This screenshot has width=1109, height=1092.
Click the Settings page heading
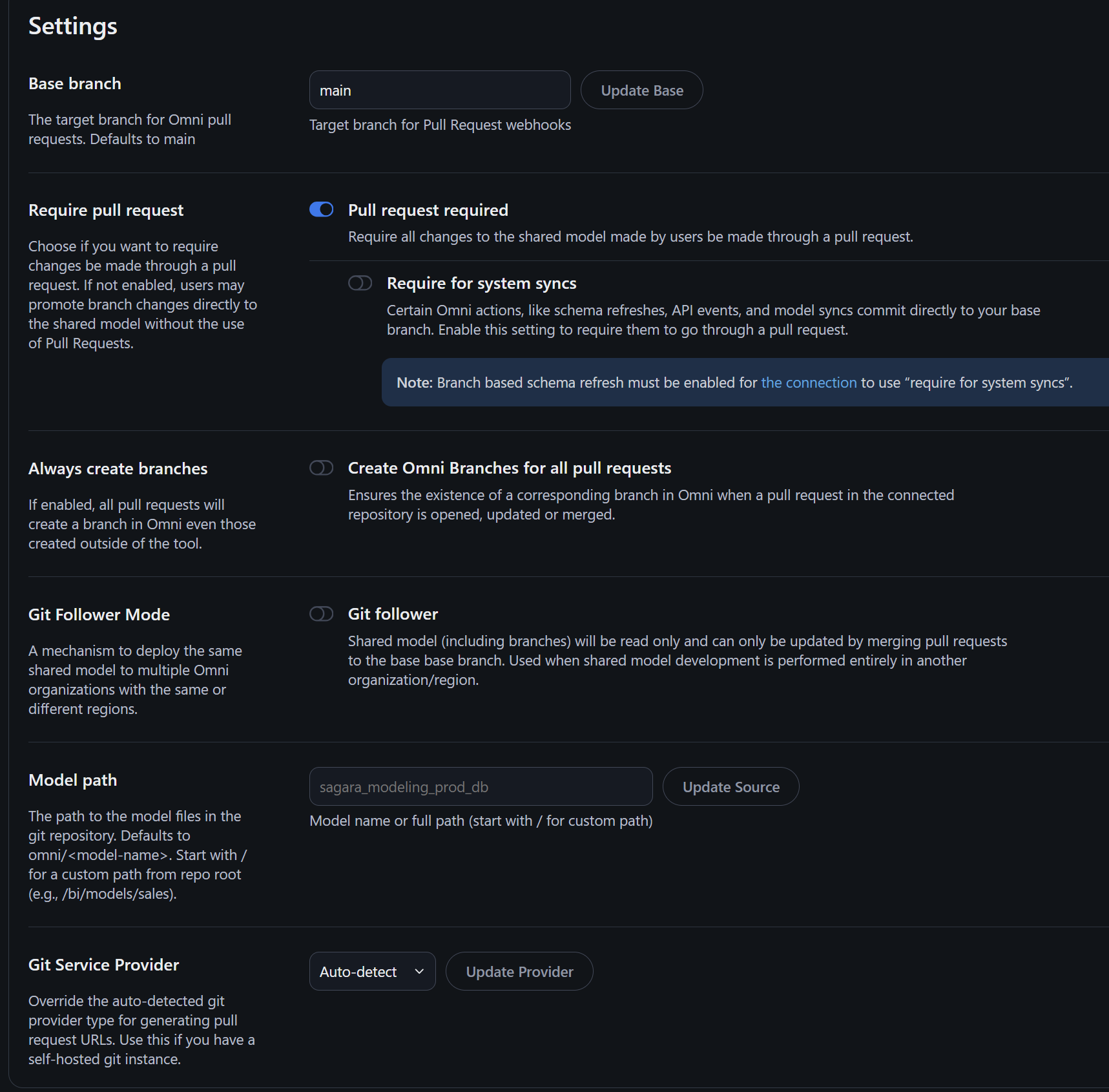73,26
